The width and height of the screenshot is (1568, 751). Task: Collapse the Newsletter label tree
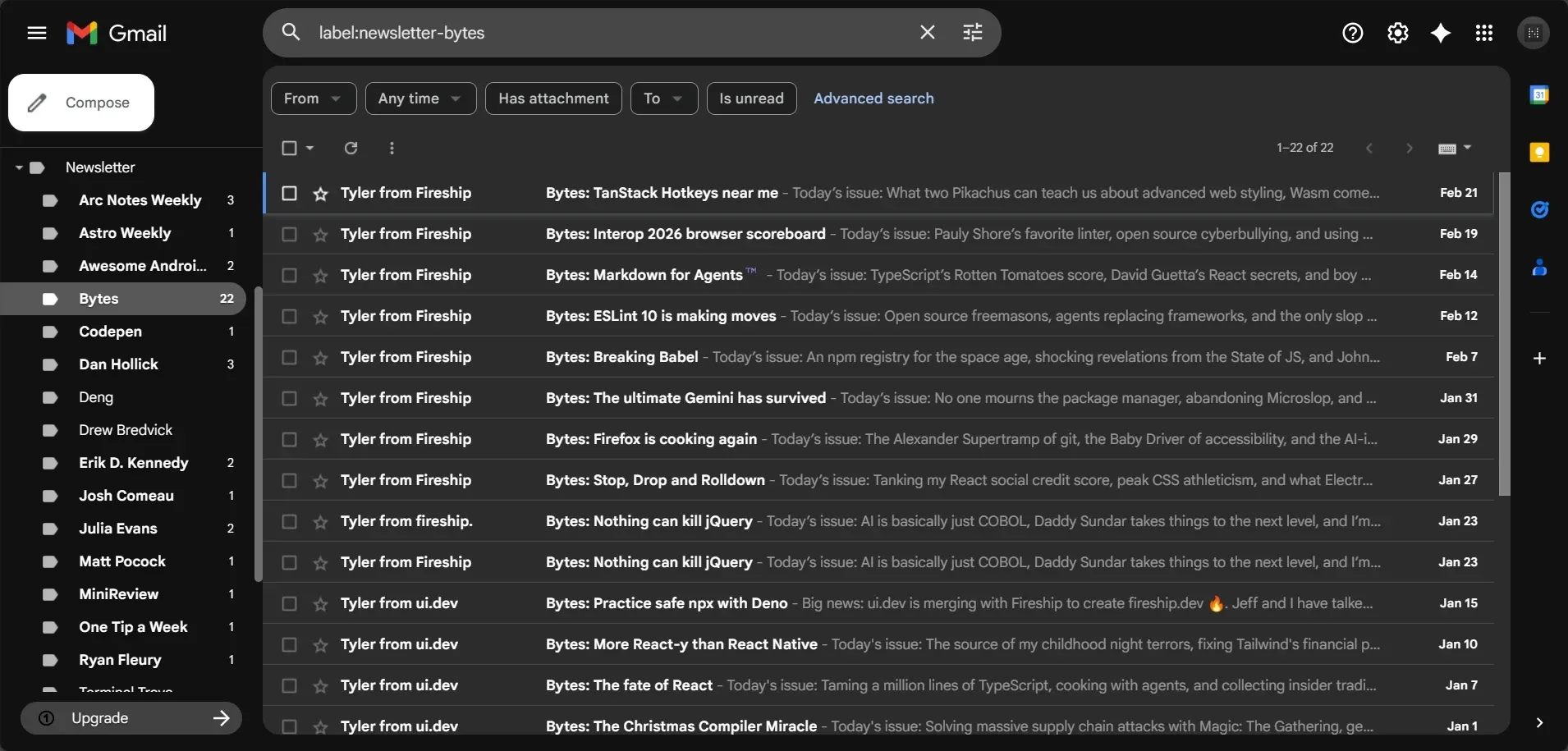(x=19, y=167)
